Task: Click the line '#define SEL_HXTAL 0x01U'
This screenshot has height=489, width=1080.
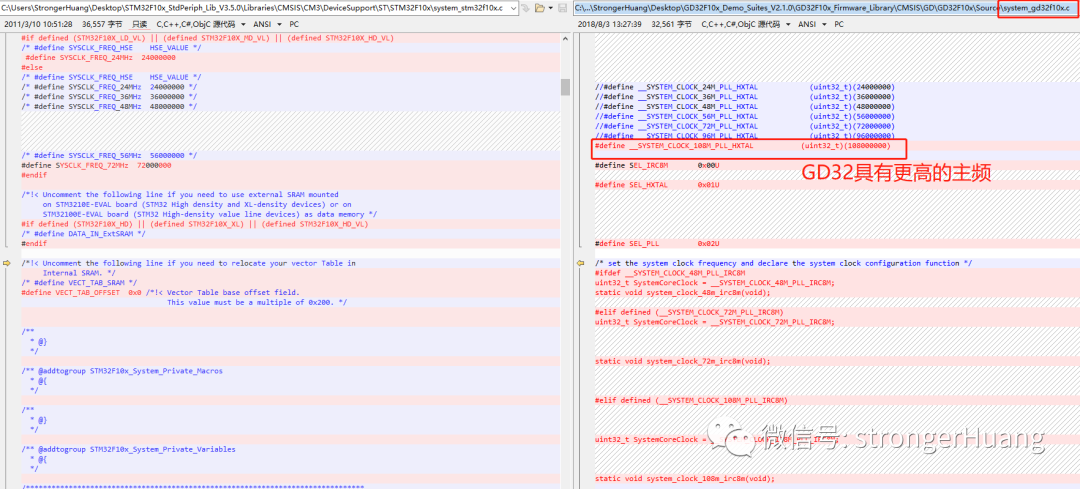Action: [657, 185]
